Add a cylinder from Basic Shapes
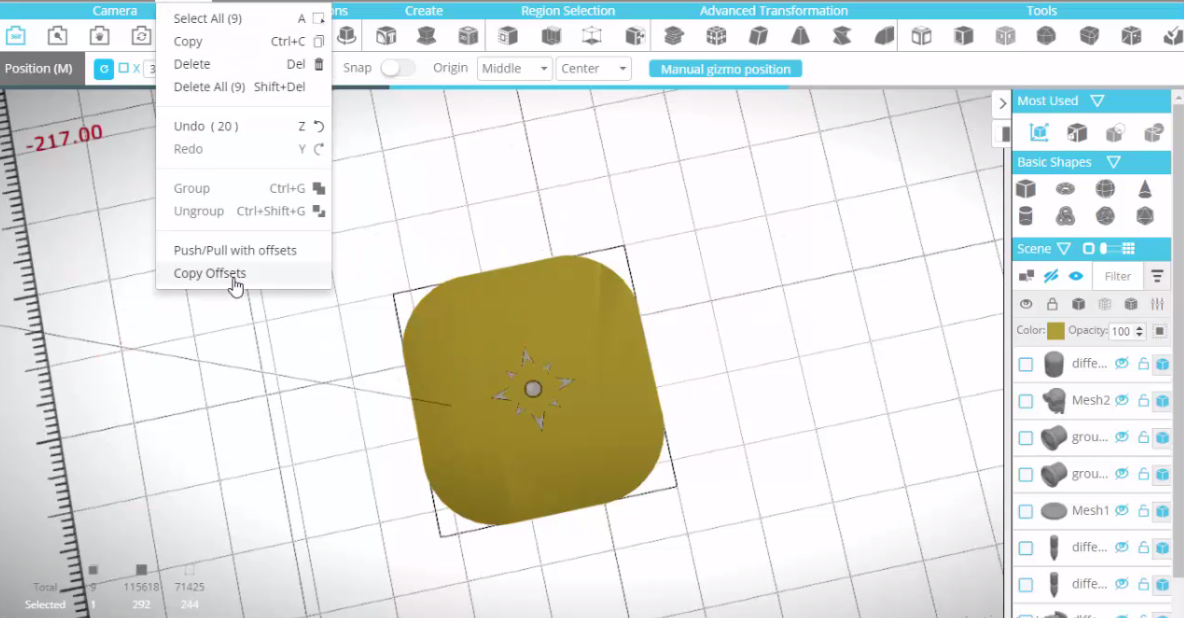 tap(1025, 216)
